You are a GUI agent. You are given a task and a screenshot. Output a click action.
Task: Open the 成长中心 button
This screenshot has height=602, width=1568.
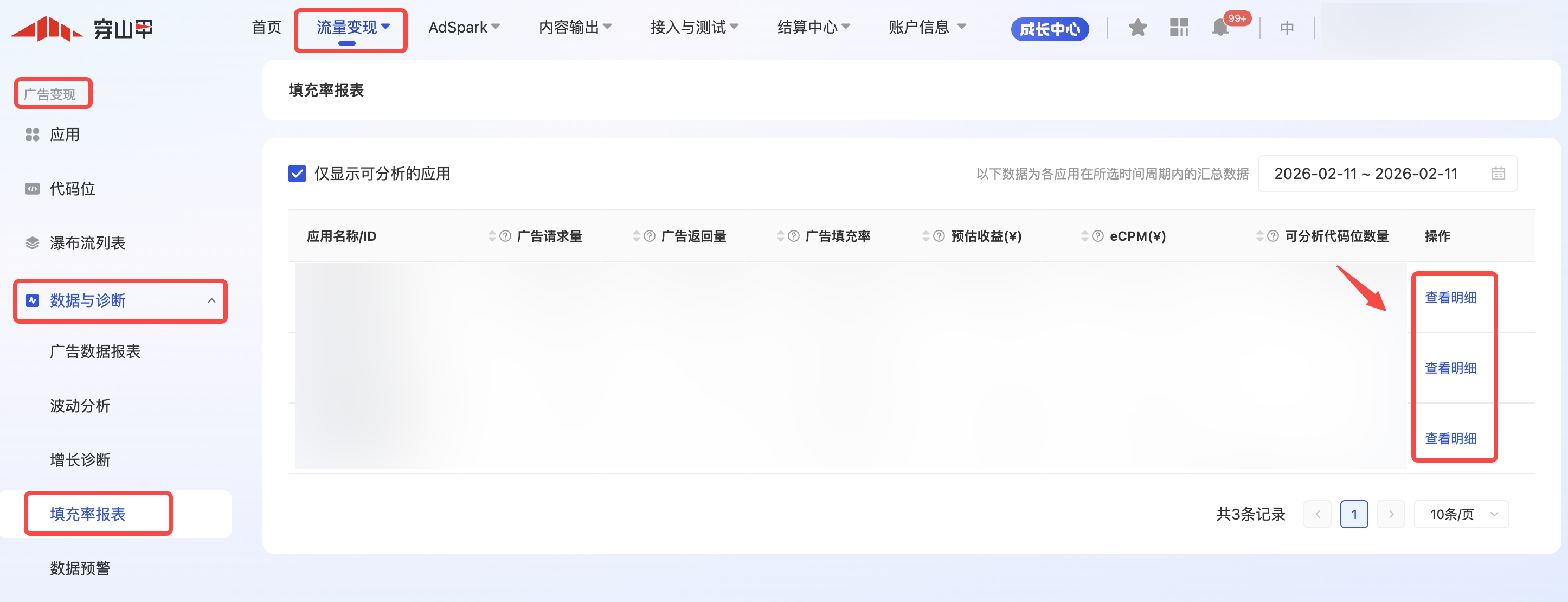1049,29
